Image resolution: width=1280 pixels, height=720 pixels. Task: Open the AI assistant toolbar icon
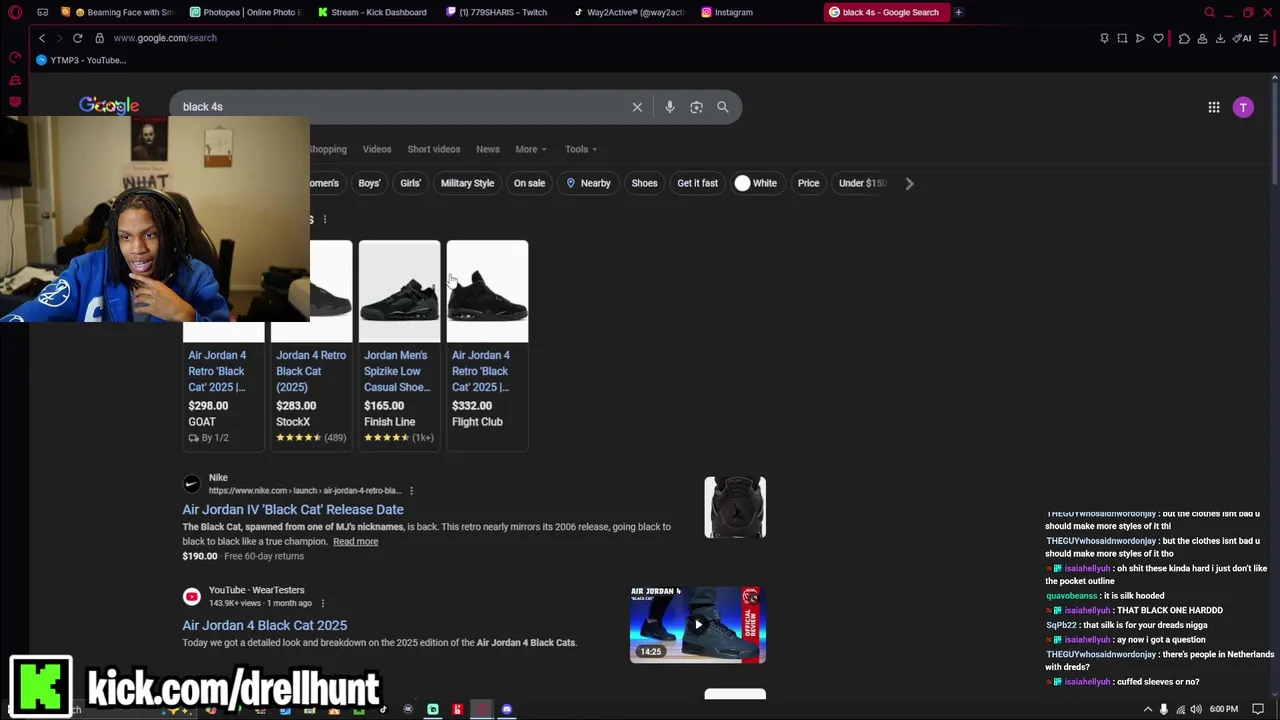[x=1242, y=38]
